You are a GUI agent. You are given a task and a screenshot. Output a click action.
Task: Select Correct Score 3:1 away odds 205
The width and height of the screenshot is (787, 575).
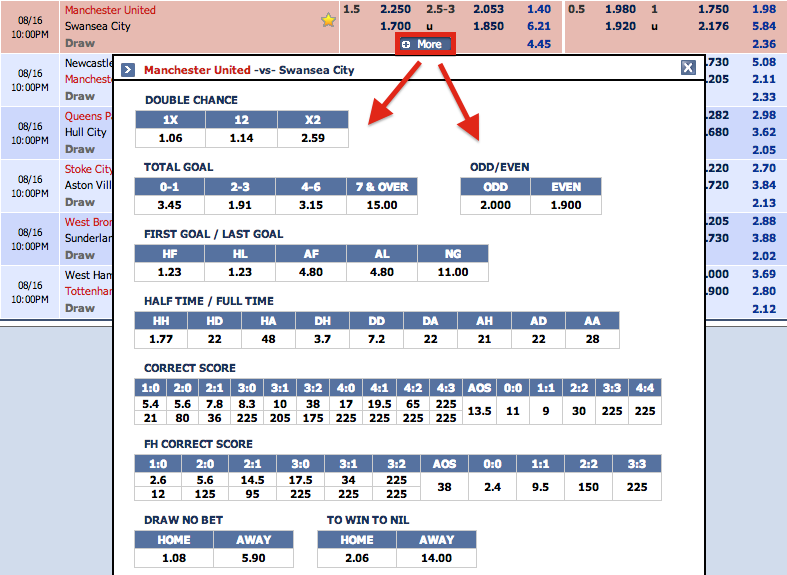point(280,418)
